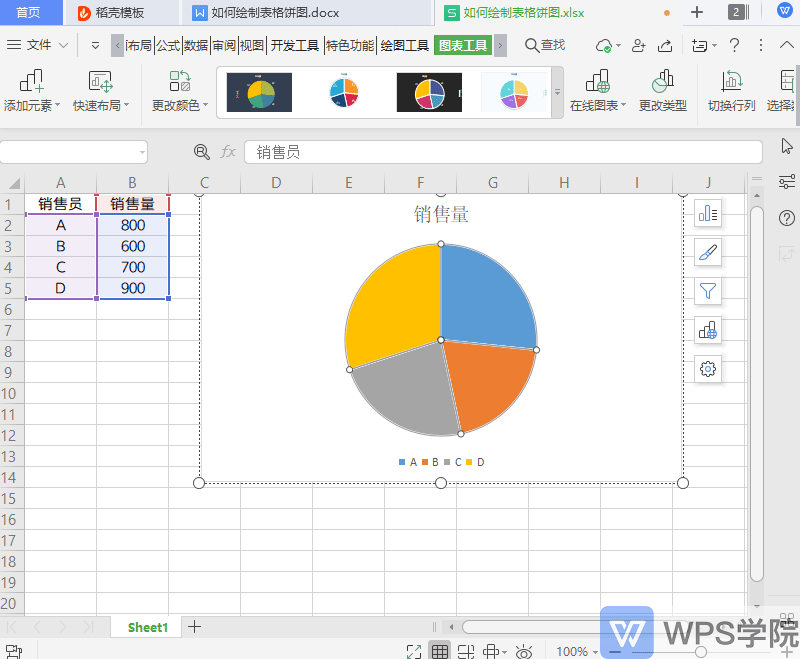Open the properties sliders icon in right sidebar

click(x=787, y=182)
